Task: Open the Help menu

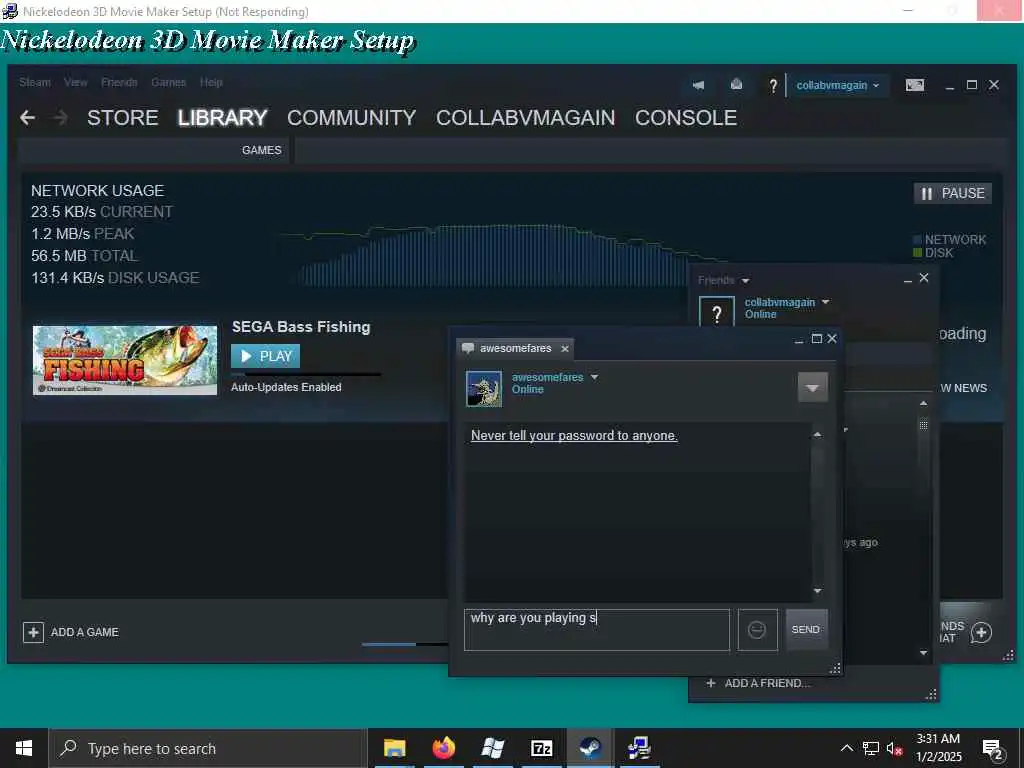Action: (x=211, y=82)
